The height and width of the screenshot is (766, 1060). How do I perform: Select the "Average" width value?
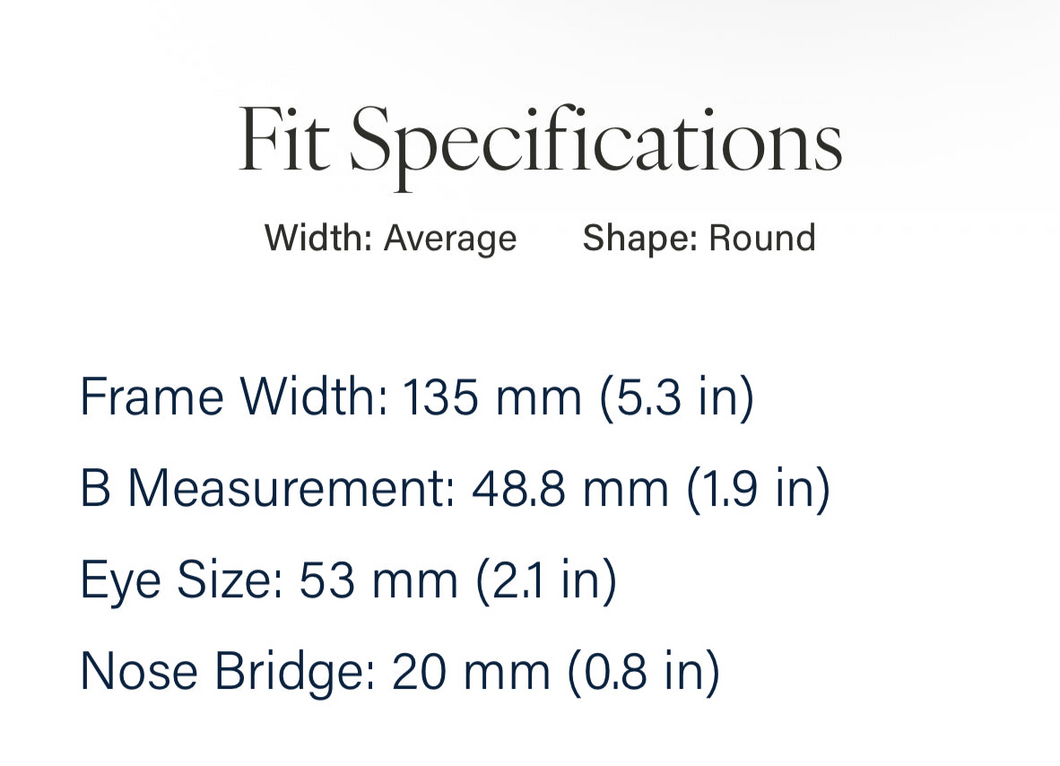tap(450, 239)
